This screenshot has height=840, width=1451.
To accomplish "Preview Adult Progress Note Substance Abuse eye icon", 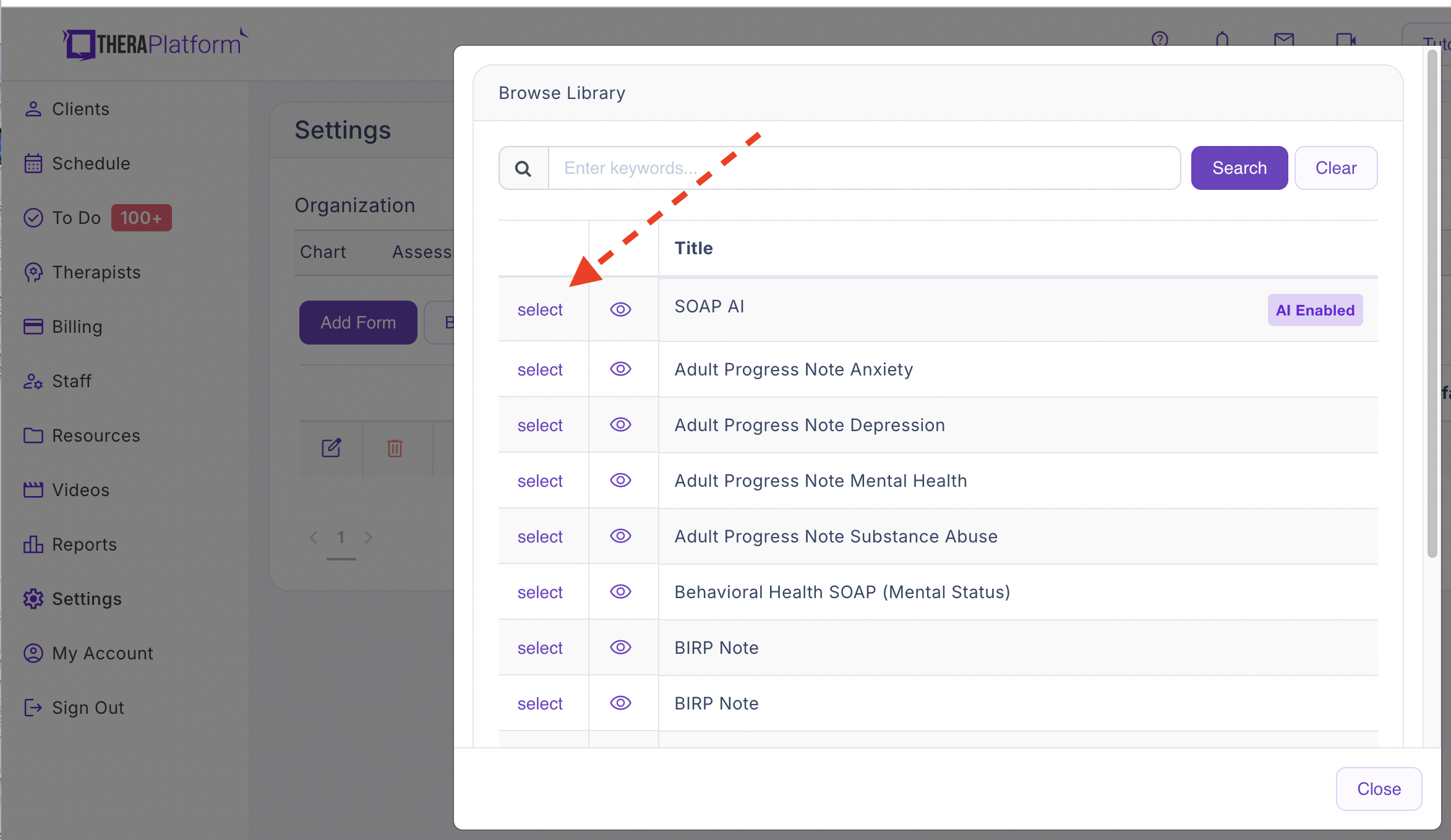I will (620, 536).
